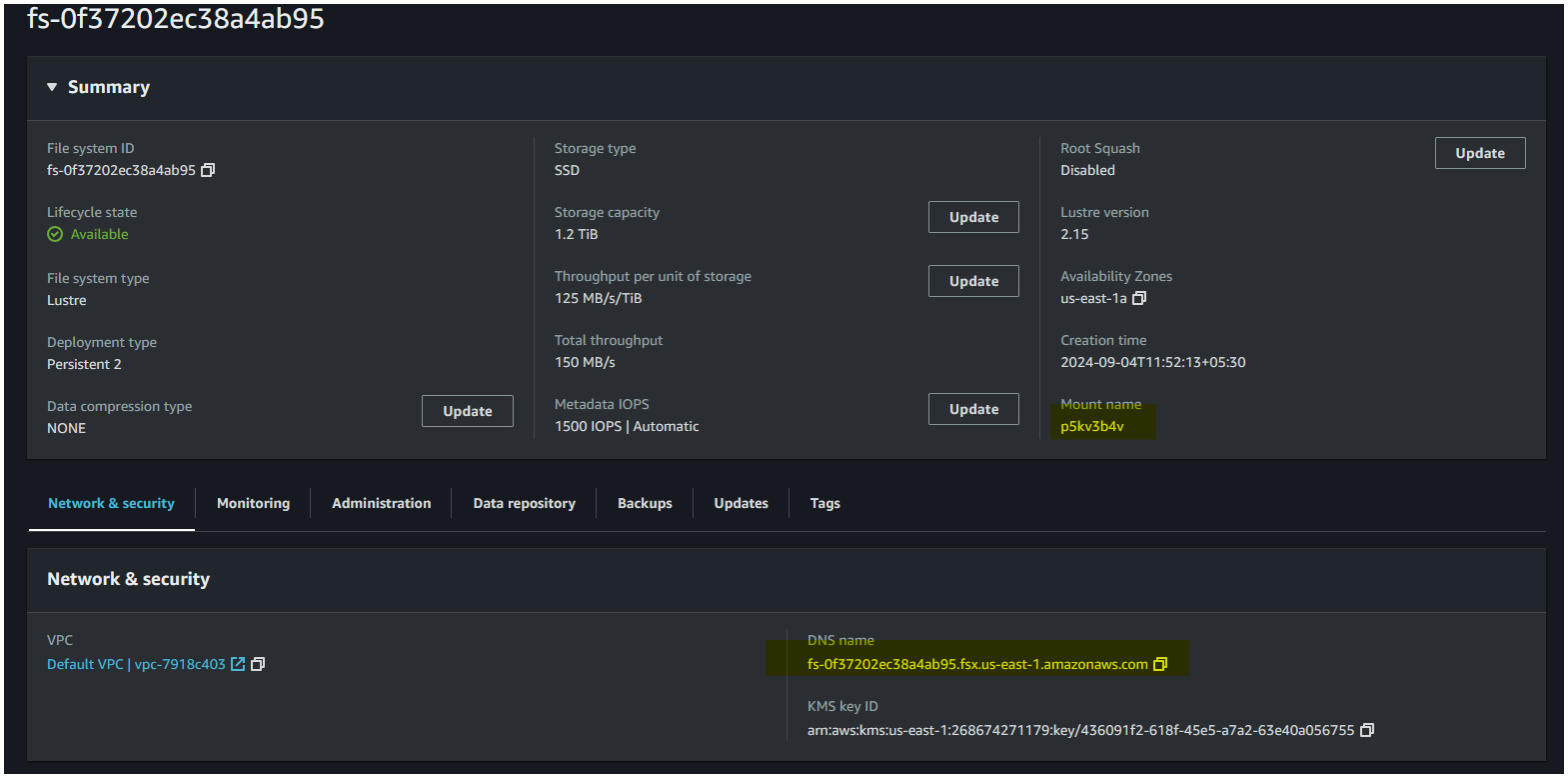This screenshot has width=1568, height=778.
Task: Update the Metadata IOPS setting
Action: point(973,409)
